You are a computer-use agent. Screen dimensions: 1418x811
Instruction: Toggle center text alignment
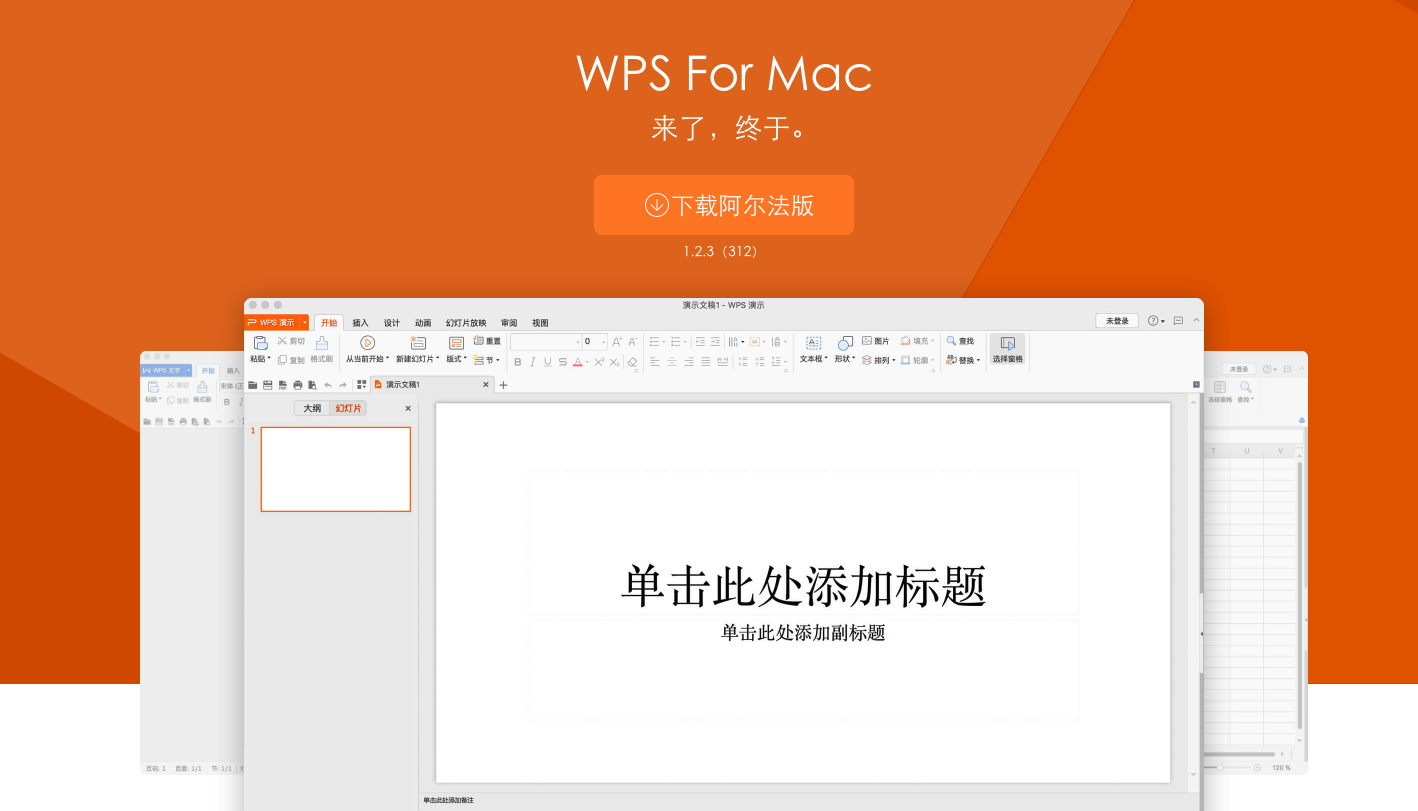pyautogui.click(x=672, y=362)
